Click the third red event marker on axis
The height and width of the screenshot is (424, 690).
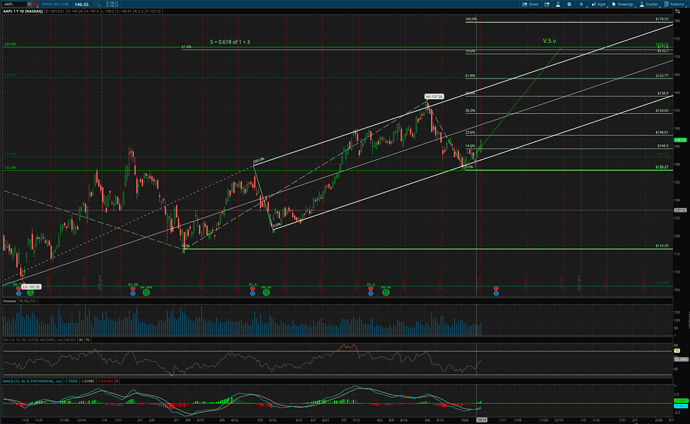pos(253,289)
